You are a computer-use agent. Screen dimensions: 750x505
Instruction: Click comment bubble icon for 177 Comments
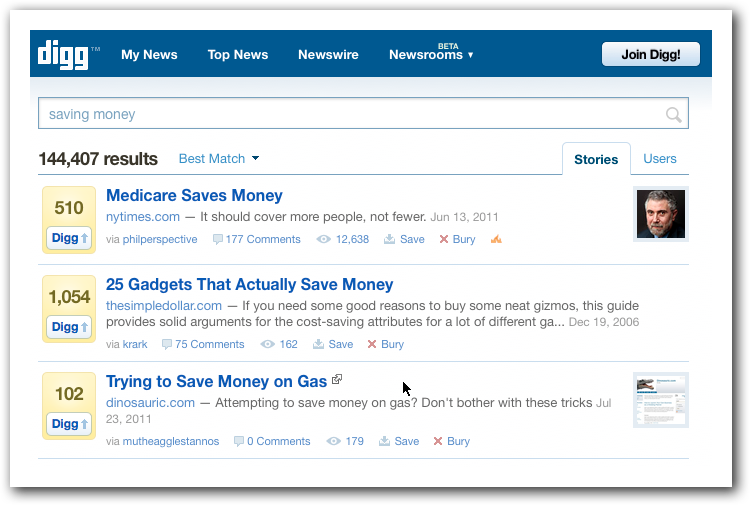(218, 239)
